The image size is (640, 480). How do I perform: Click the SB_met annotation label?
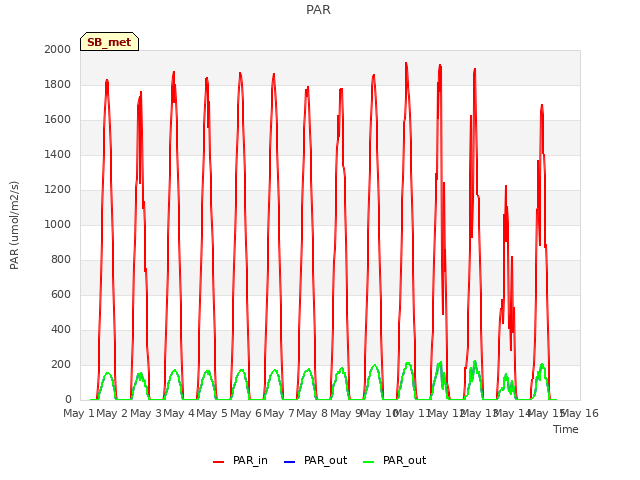109,42
